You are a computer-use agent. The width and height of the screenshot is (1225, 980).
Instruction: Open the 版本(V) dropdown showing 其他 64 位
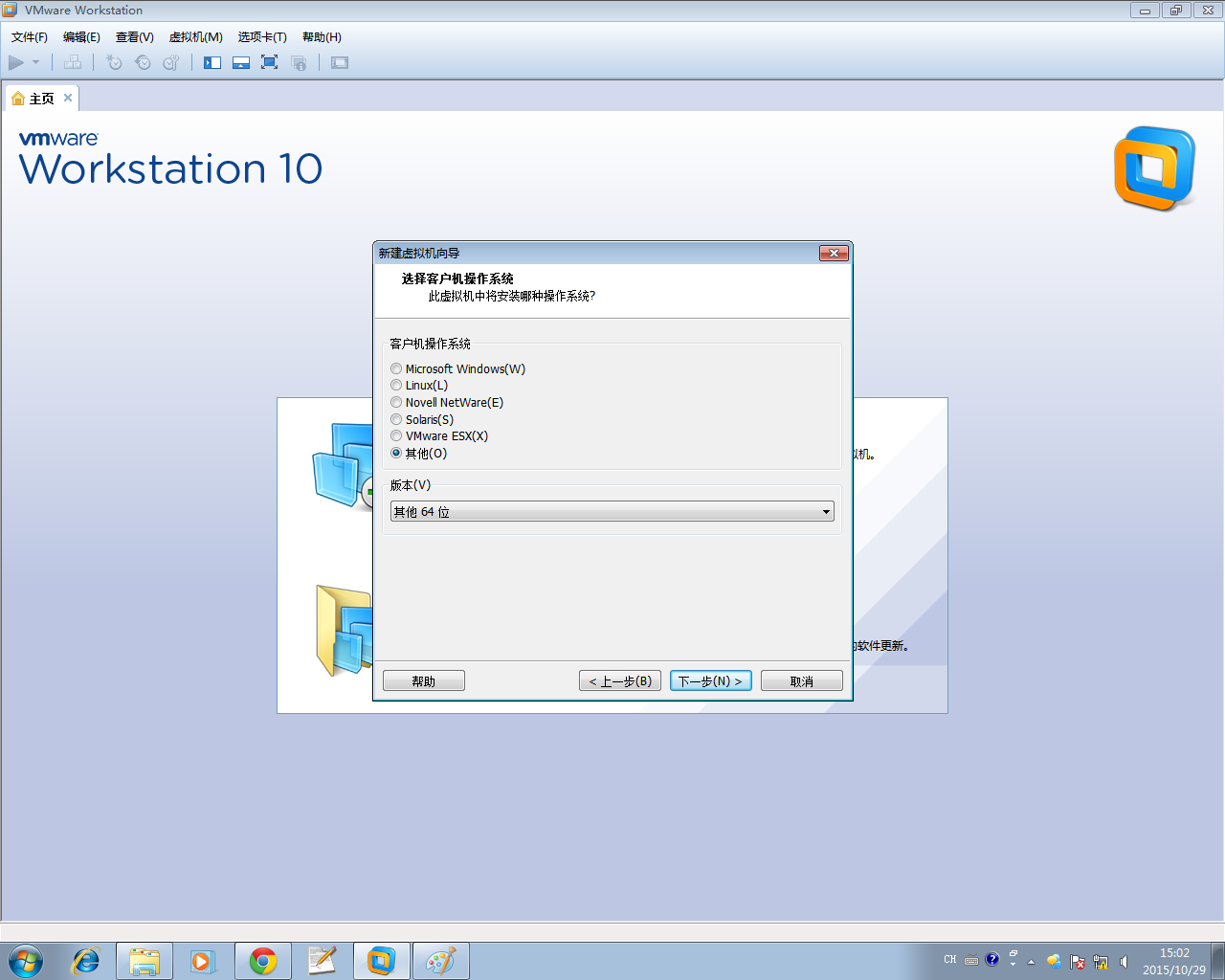coord(612,512)
